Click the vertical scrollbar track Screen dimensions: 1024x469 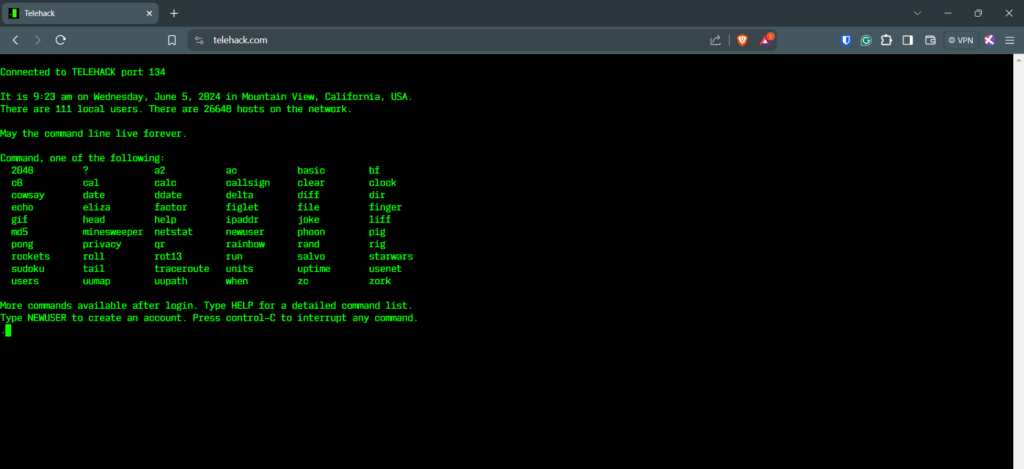(x=1018, y=261)
